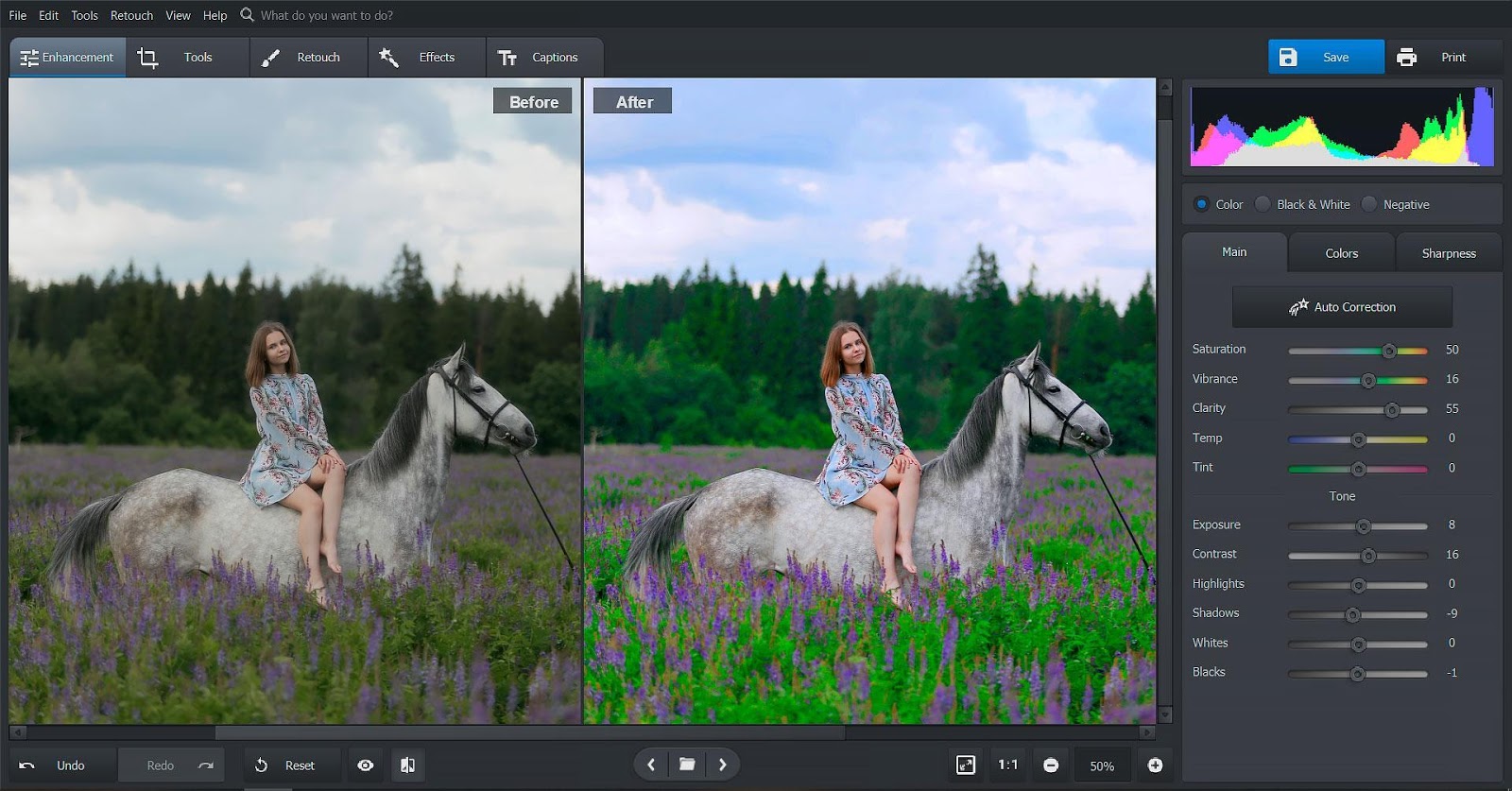
Task: Select the Retouch brush icon
Action: pyautogui.click(x=270, y=58)
